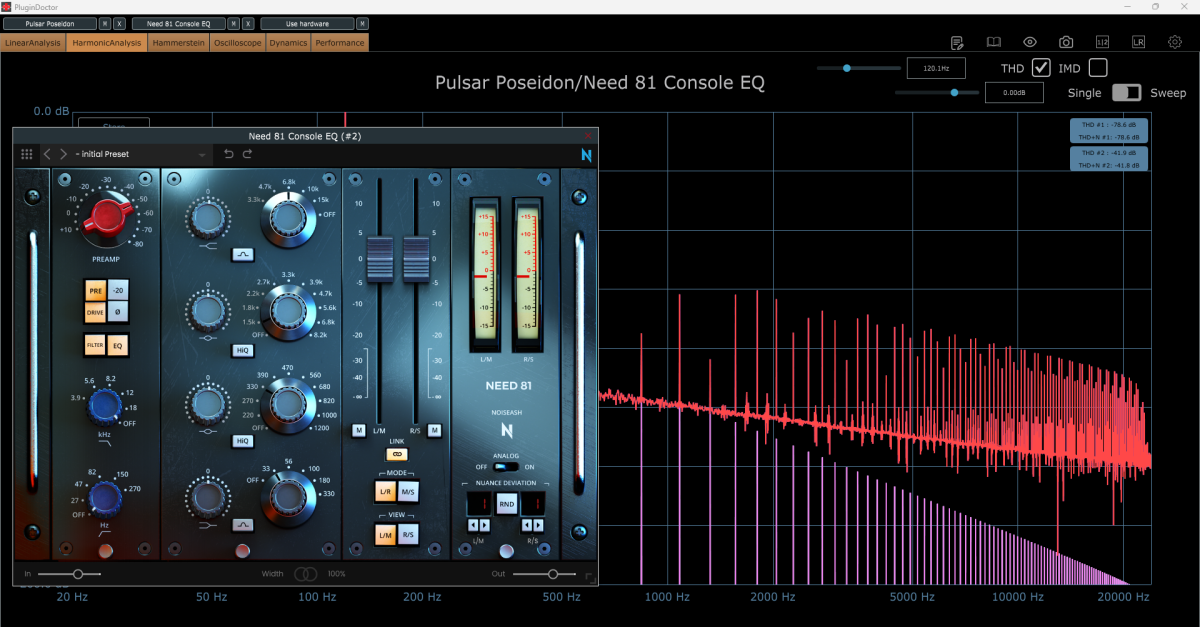Open the initial Preset dropdown
Viewport: 1200px width, 627px height.
click(141, 154)
